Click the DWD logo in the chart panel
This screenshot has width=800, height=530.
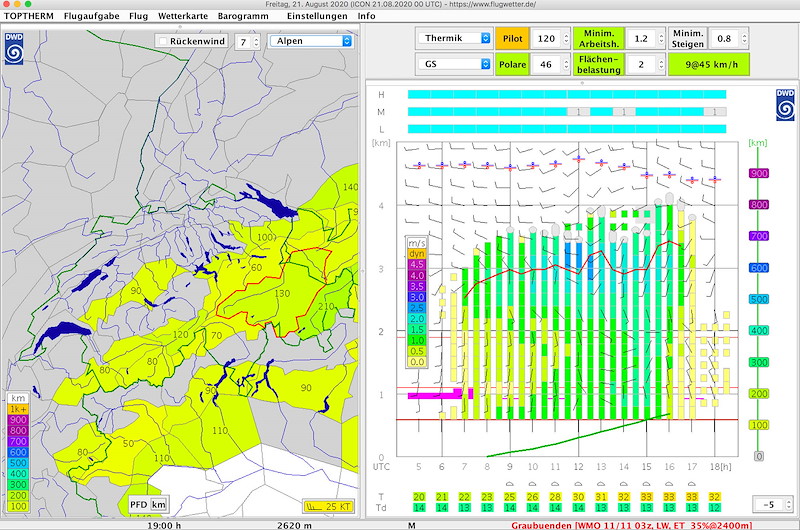[784, 105]
